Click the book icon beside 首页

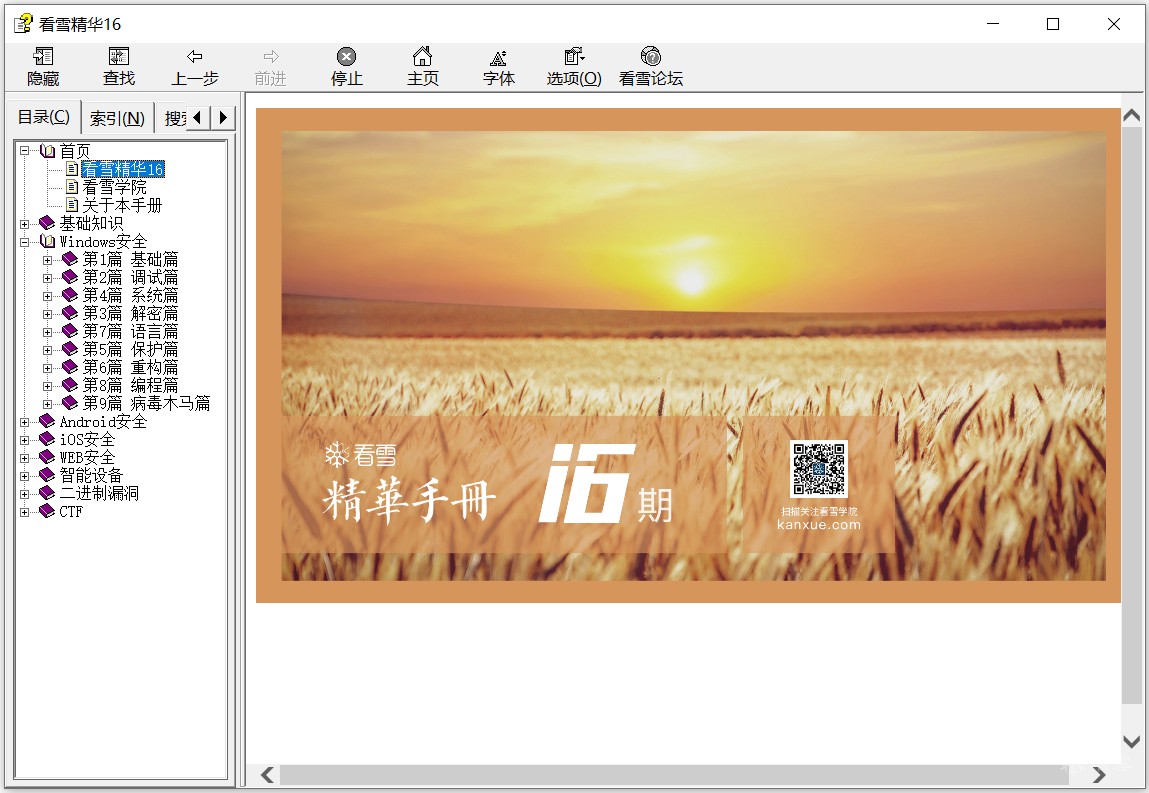point(48,151)
